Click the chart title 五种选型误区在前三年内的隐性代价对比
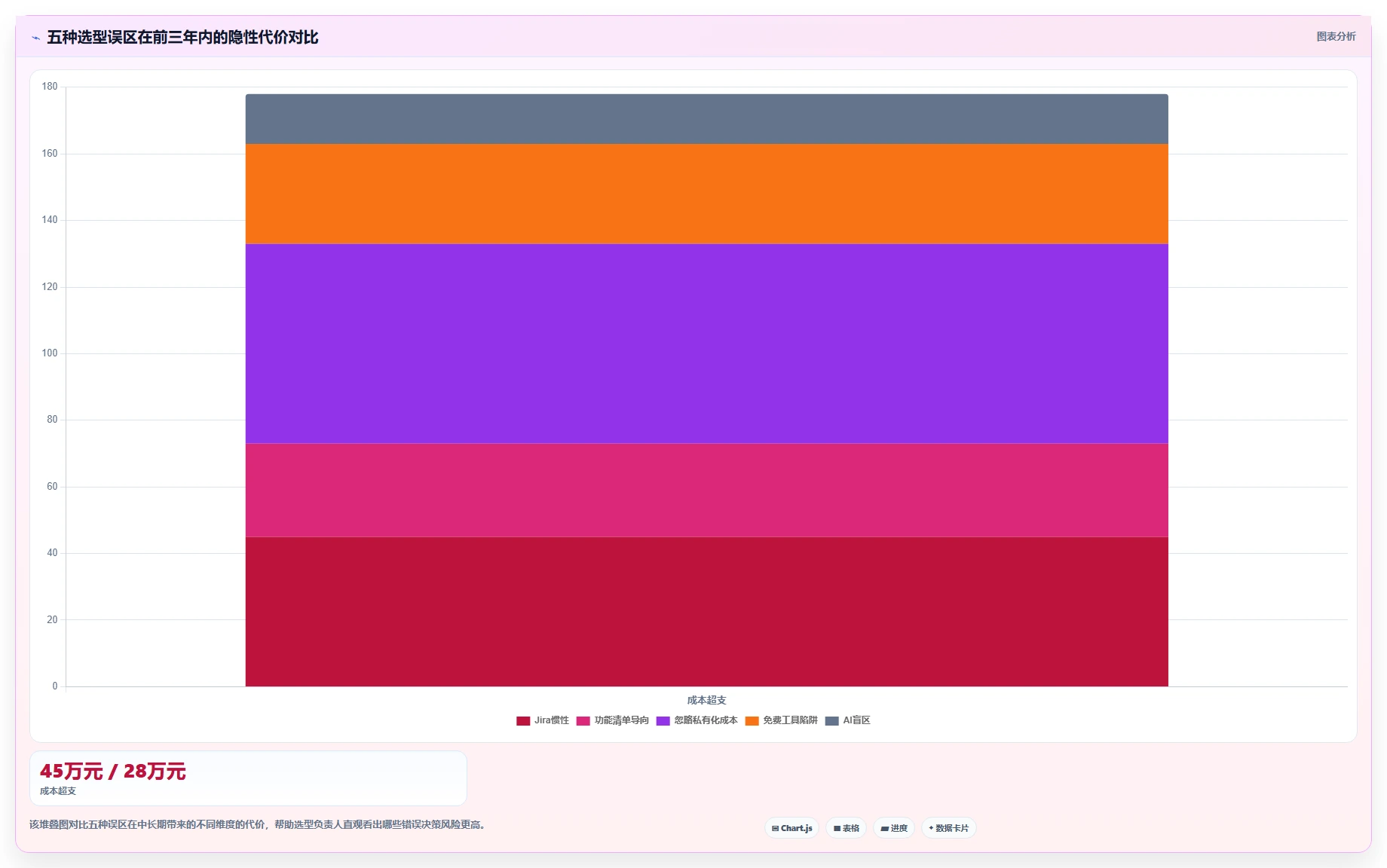Screen dimensions: 1387x868 182,37
